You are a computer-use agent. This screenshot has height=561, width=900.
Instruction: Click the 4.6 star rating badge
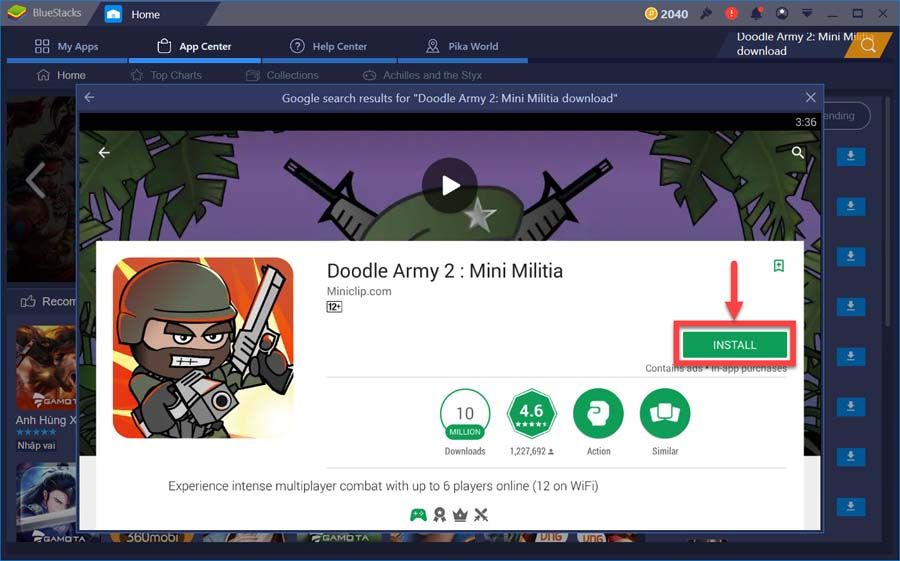(x=531, y=413)
